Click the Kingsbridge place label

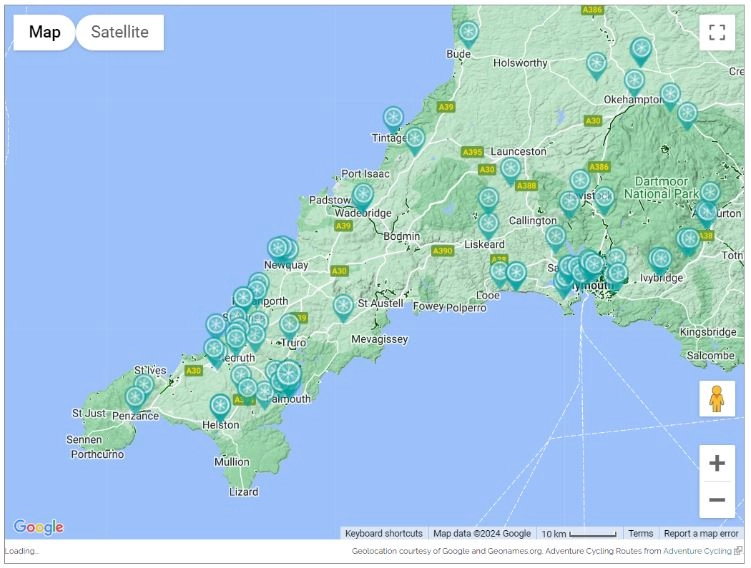(708, 332)
